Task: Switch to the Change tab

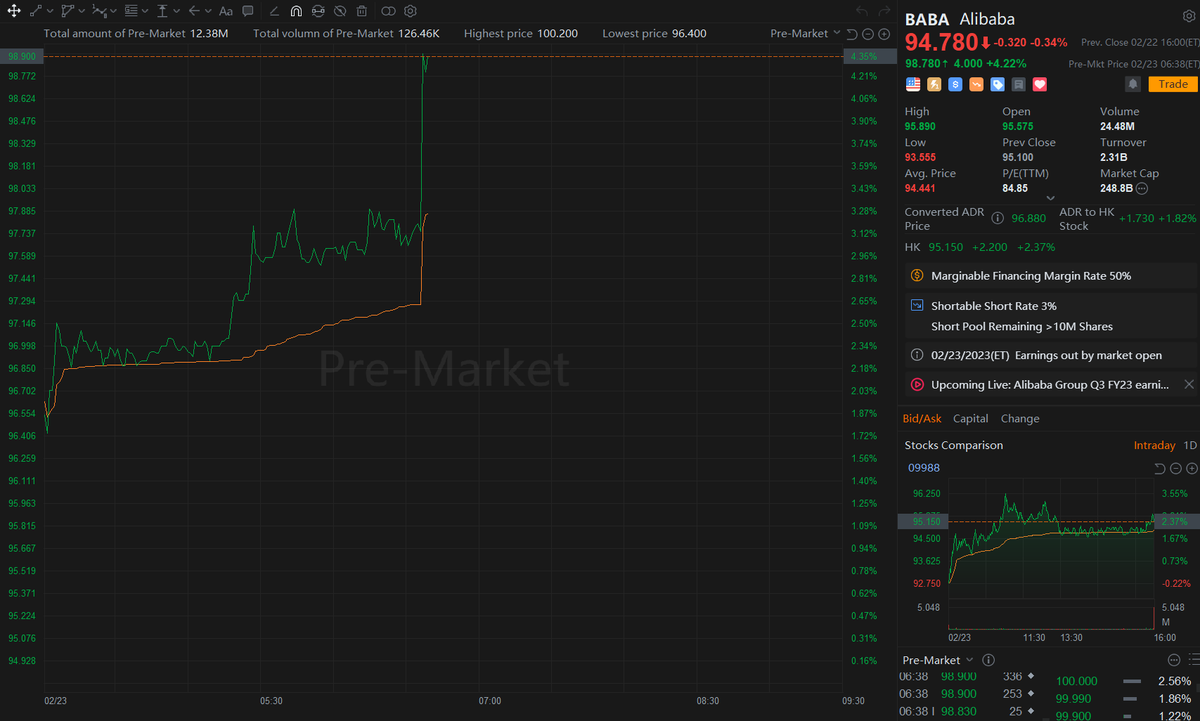Action: pyautogui.click(x=1020, y=418)
